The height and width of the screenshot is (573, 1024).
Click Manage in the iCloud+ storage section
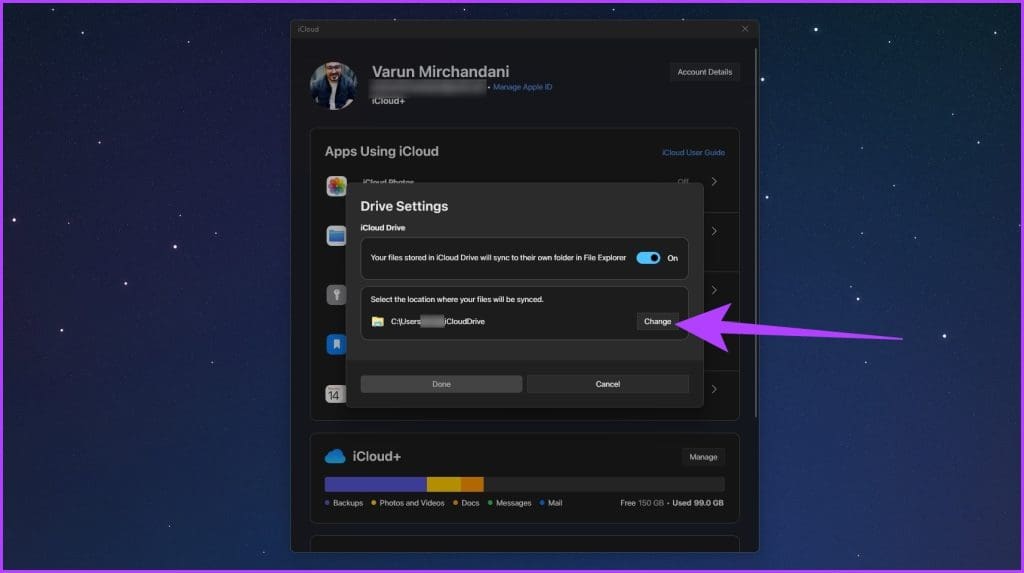(703, 457)
